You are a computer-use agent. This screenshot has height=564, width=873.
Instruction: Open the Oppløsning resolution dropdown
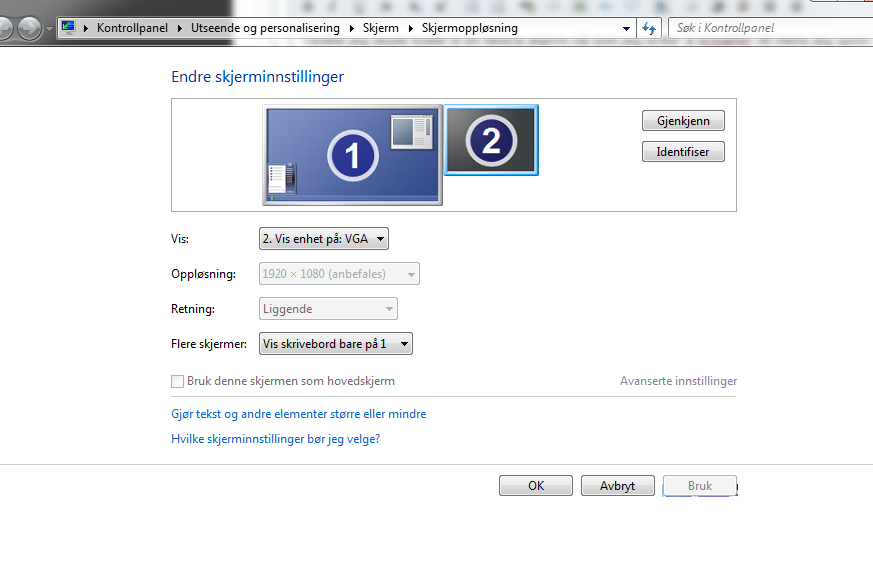339,274
